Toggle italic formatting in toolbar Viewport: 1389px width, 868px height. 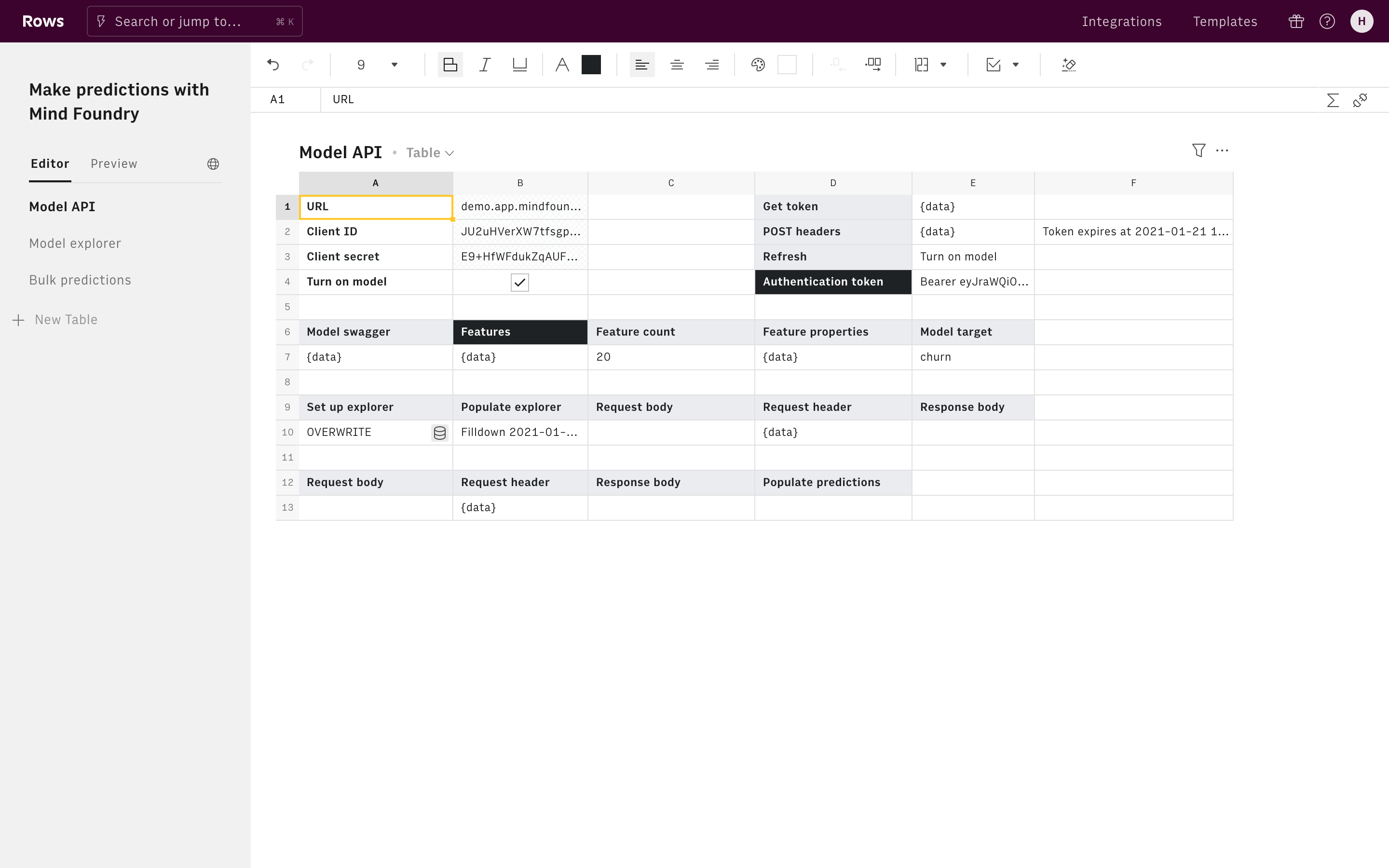click(x=485, y=65)
